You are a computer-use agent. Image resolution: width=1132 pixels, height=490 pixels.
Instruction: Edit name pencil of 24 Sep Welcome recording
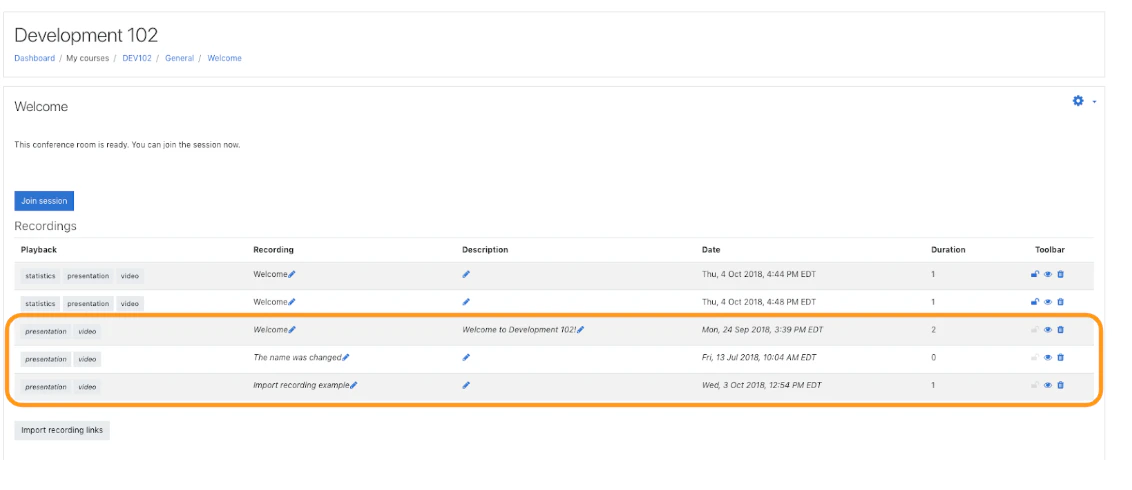tap(292, 330)
